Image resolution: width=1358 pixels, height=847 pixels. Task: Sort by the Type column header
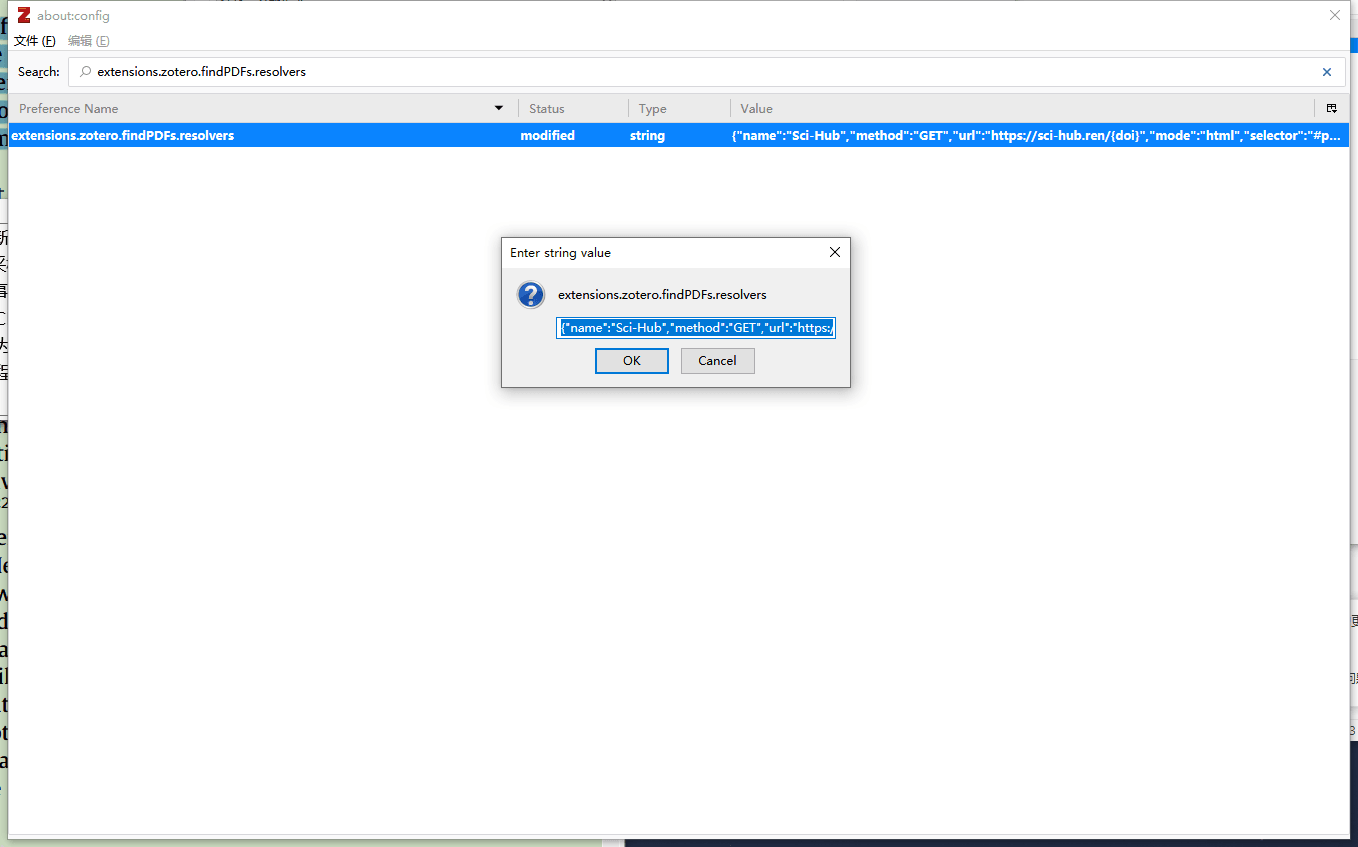pyautogui.click(x=678, y=108)
